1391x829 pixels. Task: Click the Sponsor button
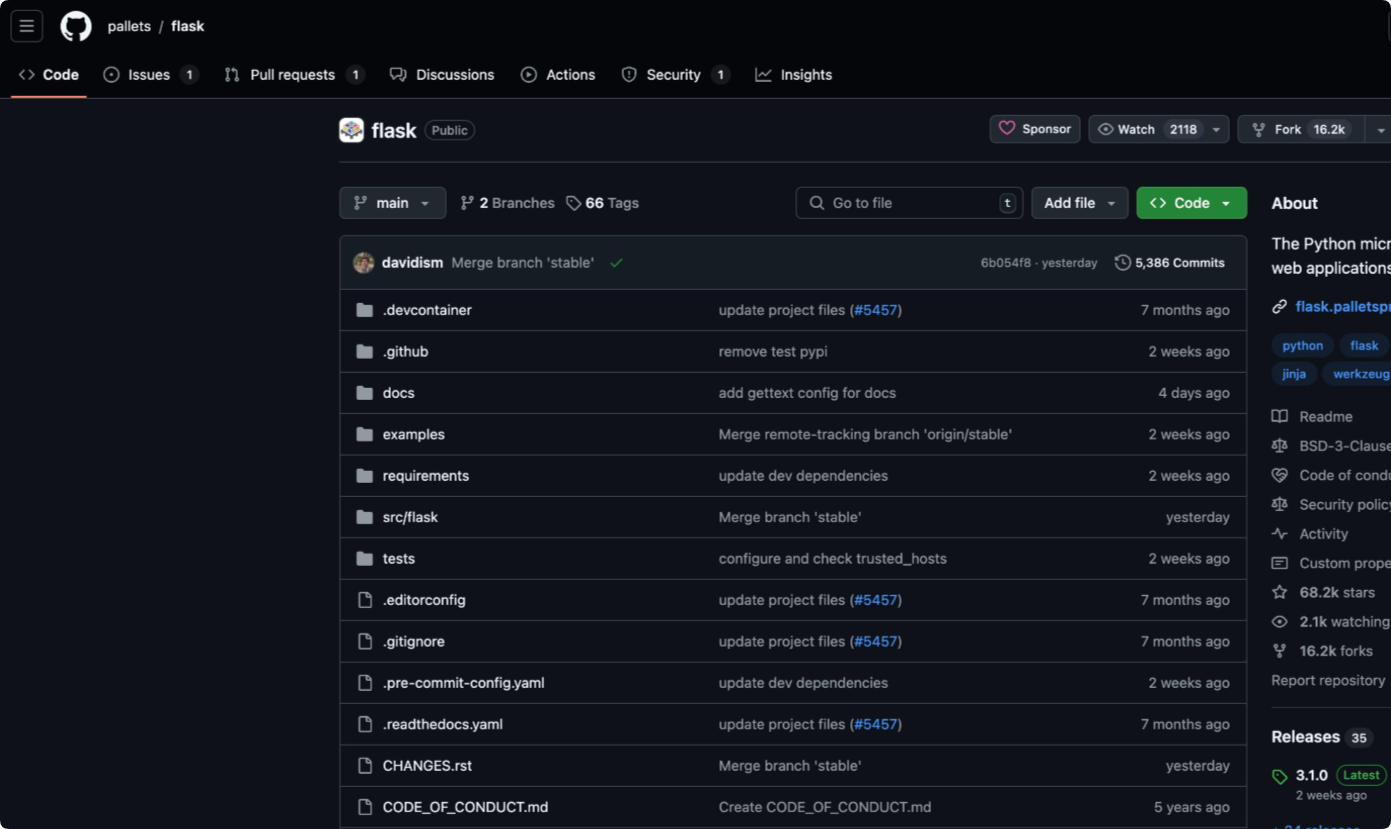1035,129
